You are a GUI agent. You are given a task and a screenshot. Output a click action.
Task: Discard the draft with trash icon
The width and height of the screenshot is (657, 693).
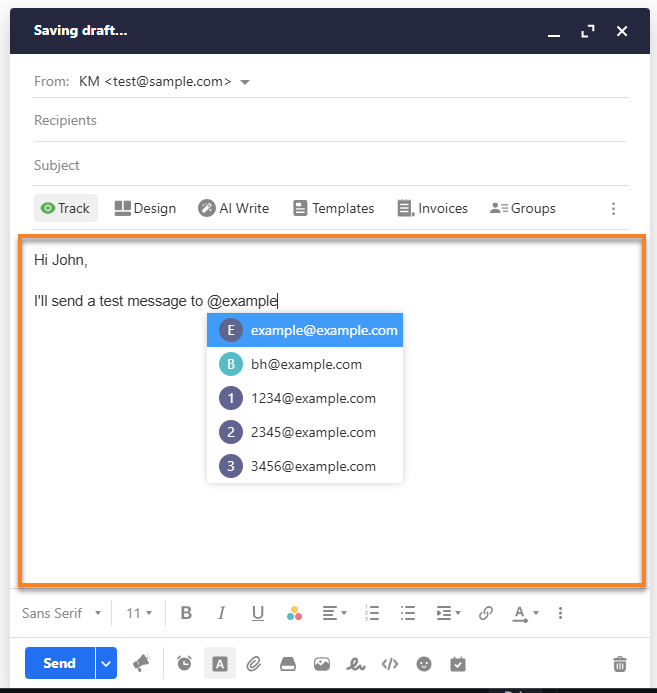click(620, 664)
